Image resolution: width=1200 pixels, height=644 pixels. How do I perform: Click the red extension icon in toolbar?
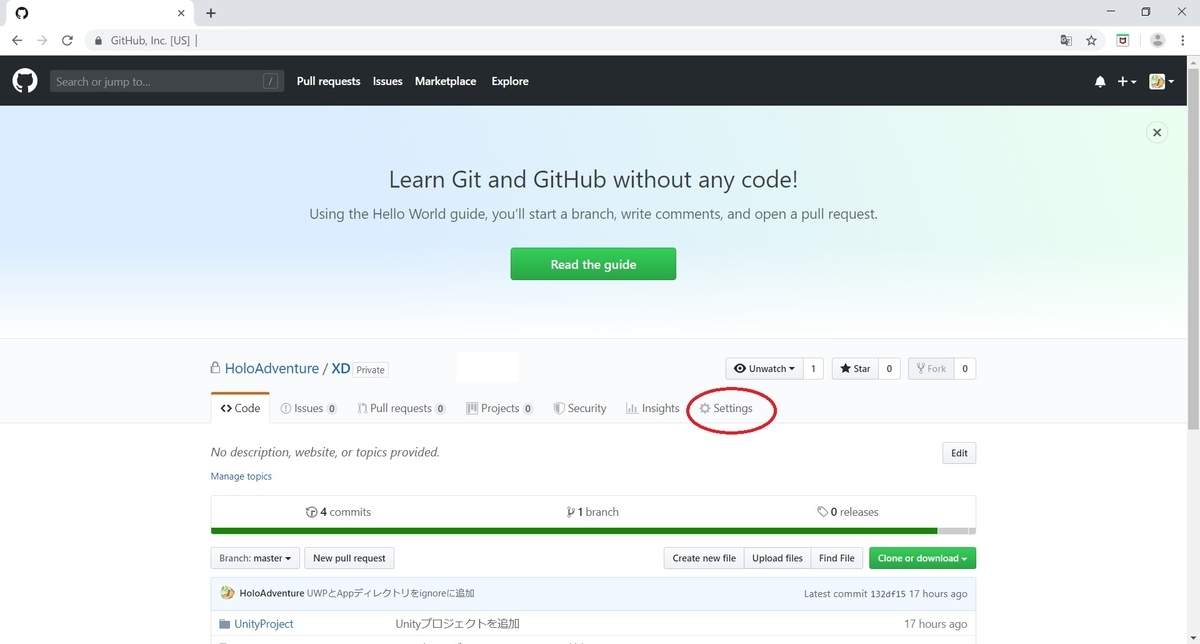pyautogui.click(x=1123, y=40)
